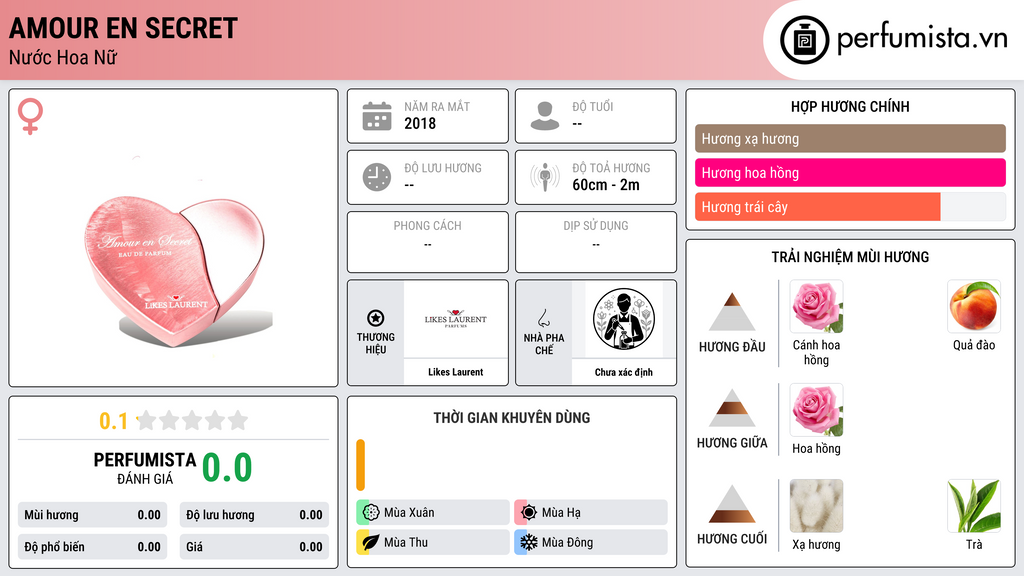Click the 0.1 star rating value
The image size is (1024, 576).
pyautogui.click(x=114, y=421)
